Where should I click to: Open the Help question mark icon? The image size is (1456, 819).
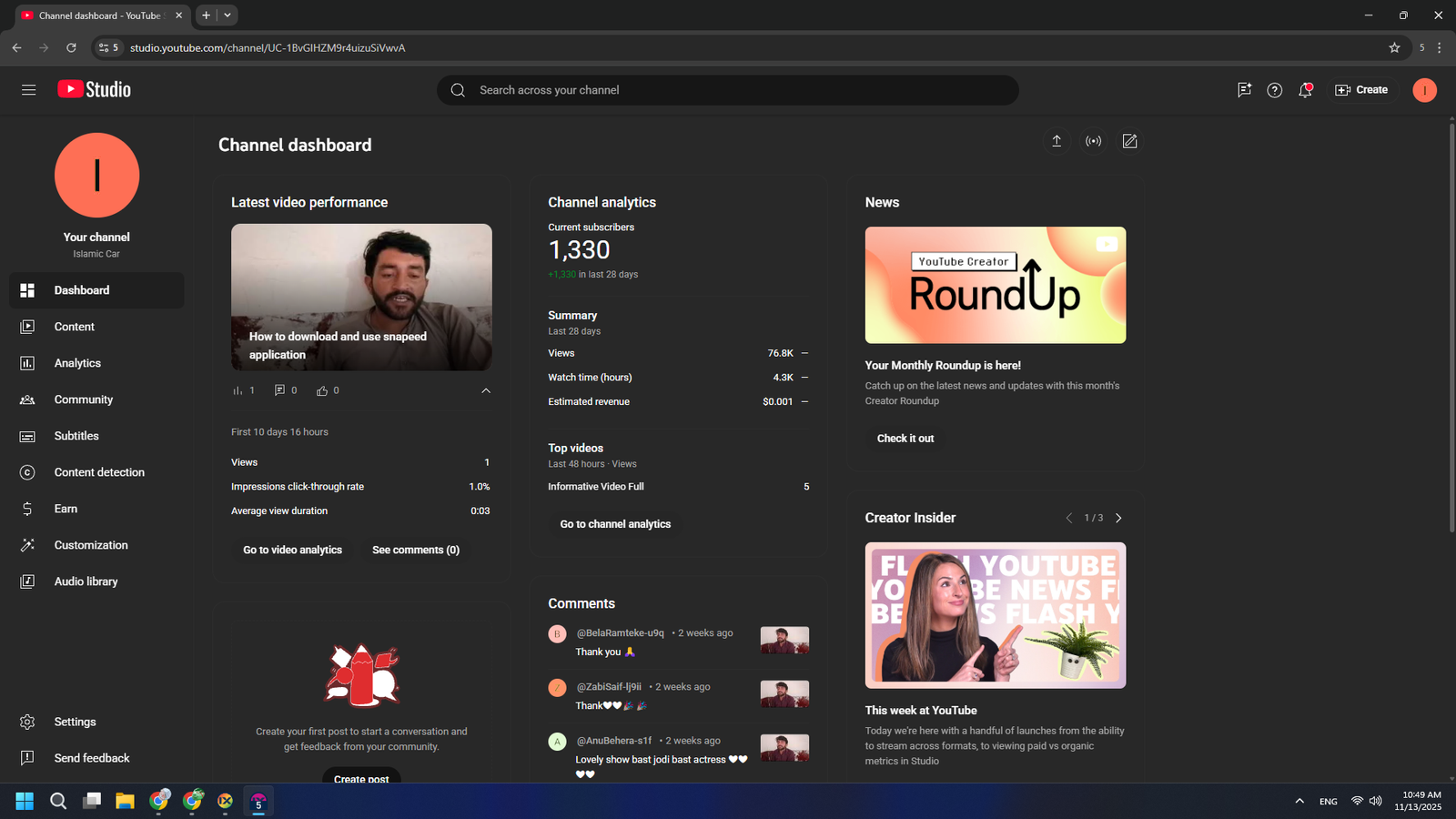[1274, 90]
